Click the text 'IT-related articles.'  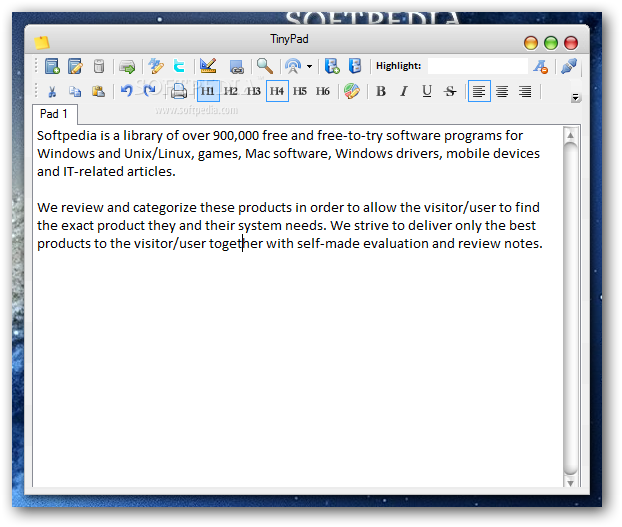[119, 171]
